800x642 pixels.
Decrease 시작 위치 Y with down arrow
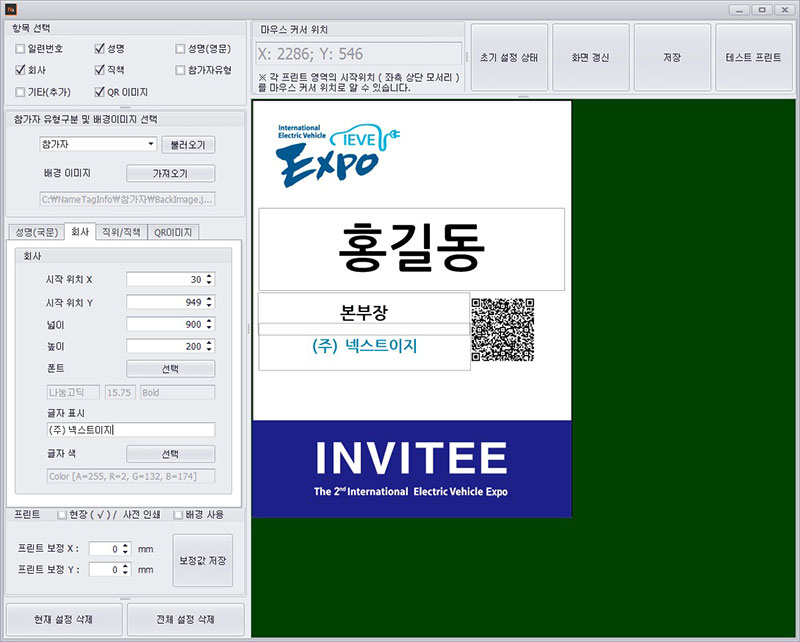tap(209, 305)
